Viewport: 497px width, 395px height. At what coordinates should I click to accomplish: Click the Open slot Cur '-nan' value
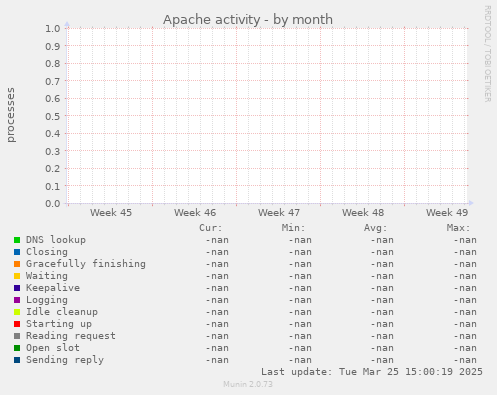pyautogui.click(x=217, y=348)
